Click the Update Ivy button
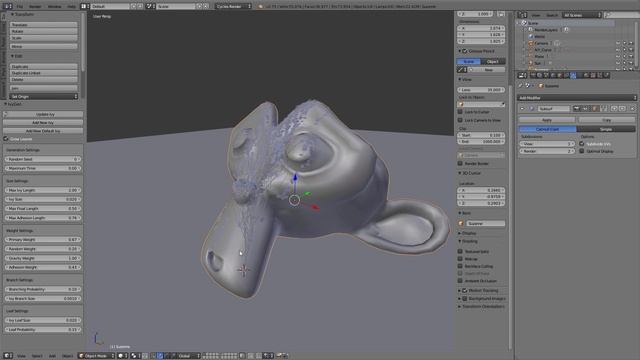This screenshot has height=360, width=640. point(43,114)
